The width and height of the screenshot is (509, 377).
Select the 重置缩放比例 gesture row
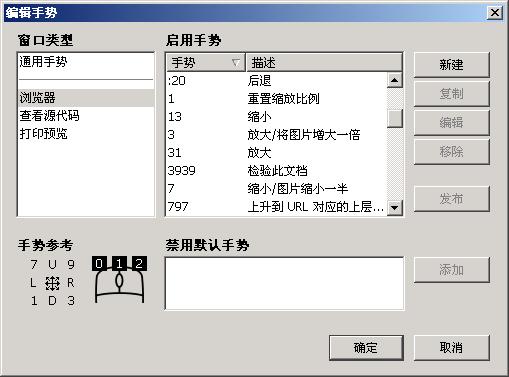click(277, 99)
